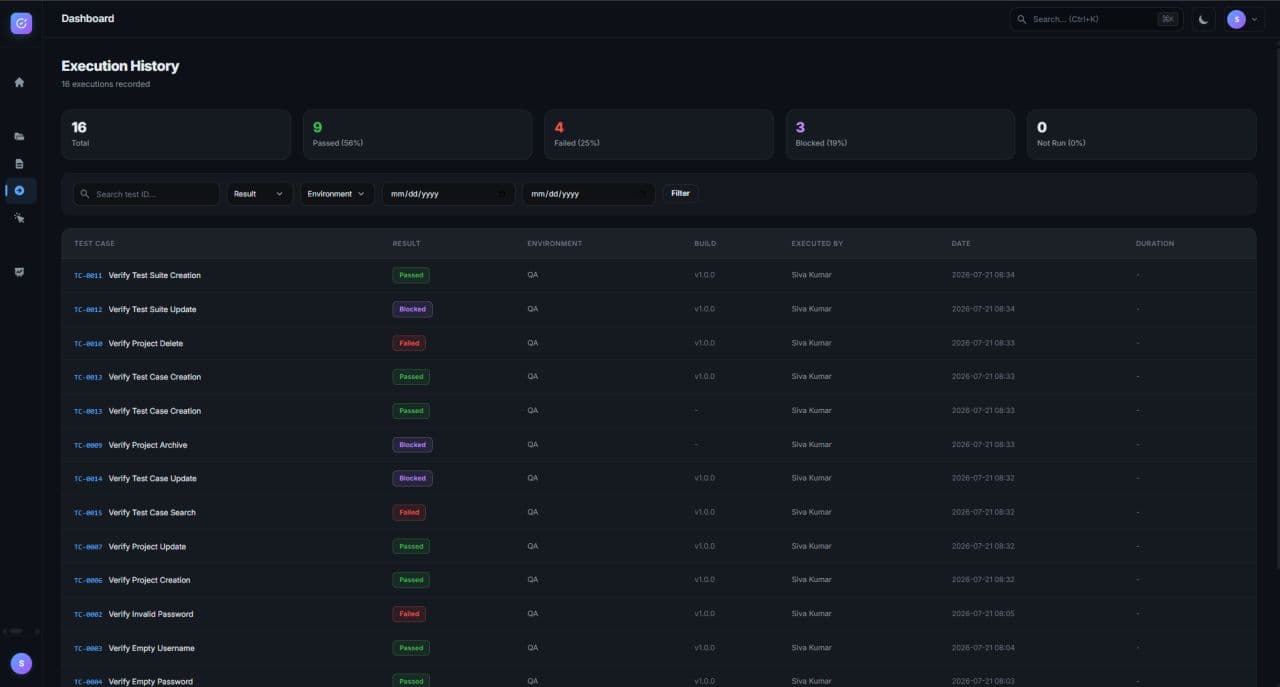
Task: Open the Result filter dropdown
Action: [259, 194]
